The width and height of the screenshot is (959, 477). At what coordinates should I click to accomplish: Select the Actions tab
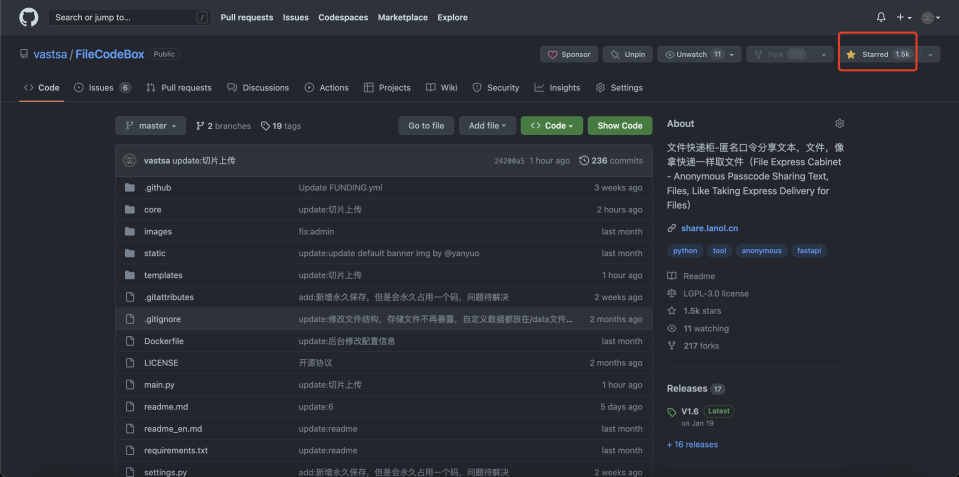(x=327, y=87)
